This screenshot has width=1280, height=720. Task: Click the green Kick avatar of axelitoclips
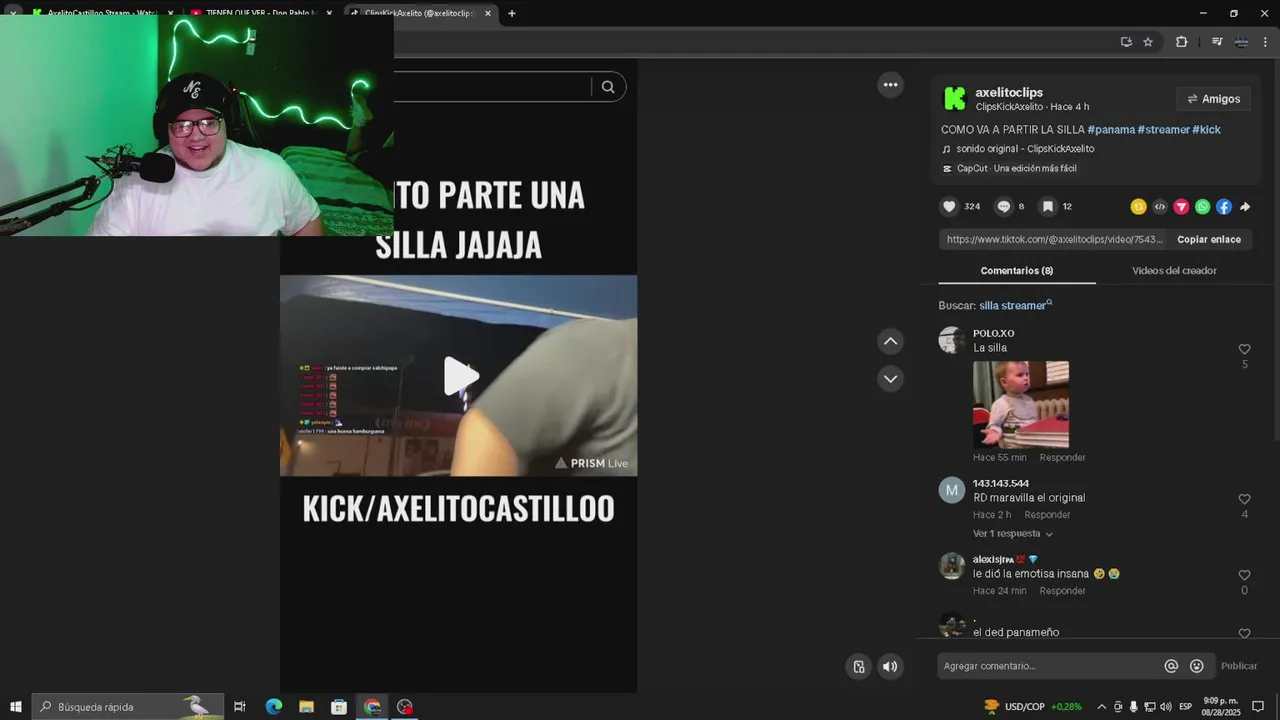(x=955, y=98)
